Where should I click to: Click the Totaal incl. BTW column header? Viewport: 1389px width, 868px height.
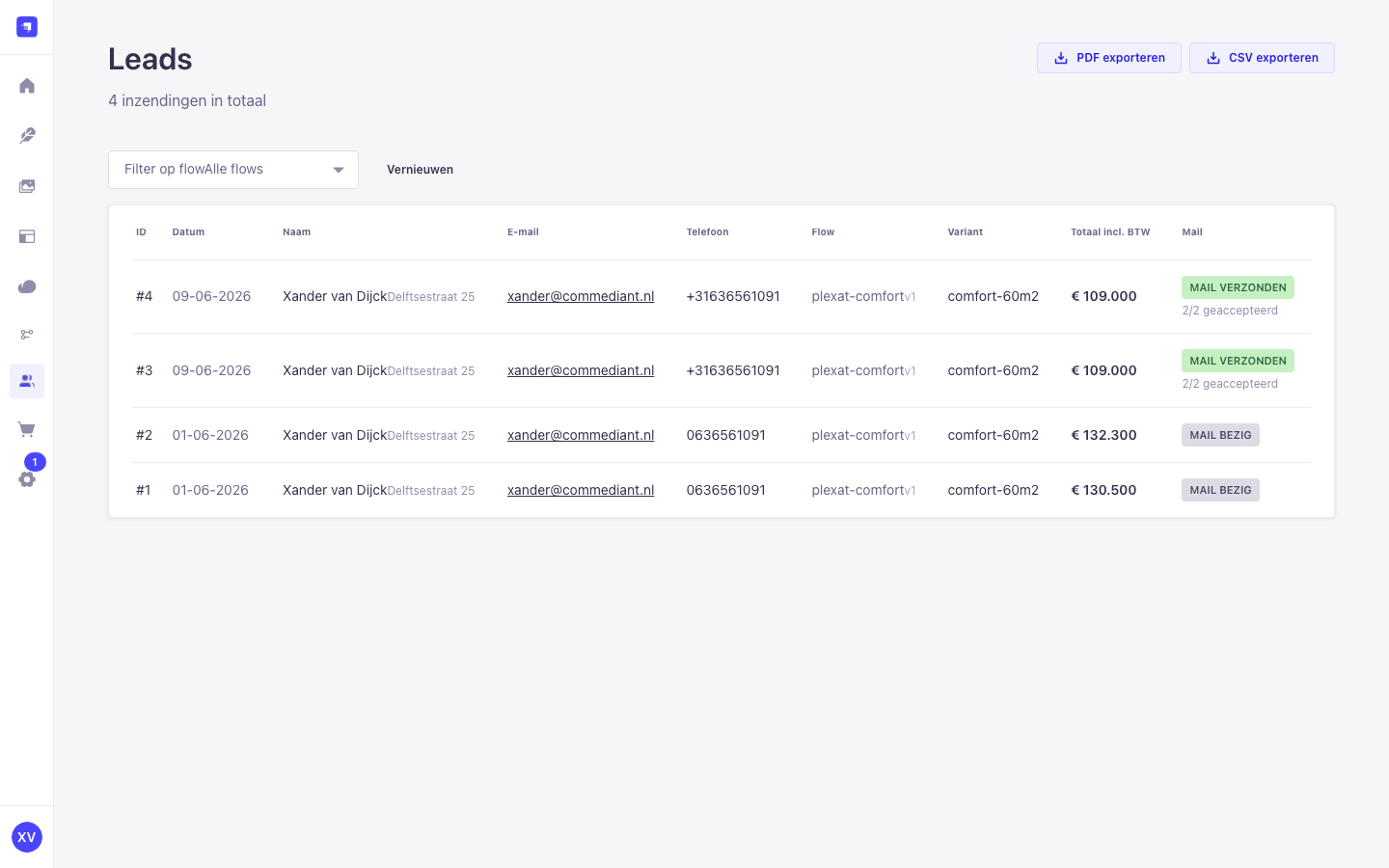point(1110,232)
